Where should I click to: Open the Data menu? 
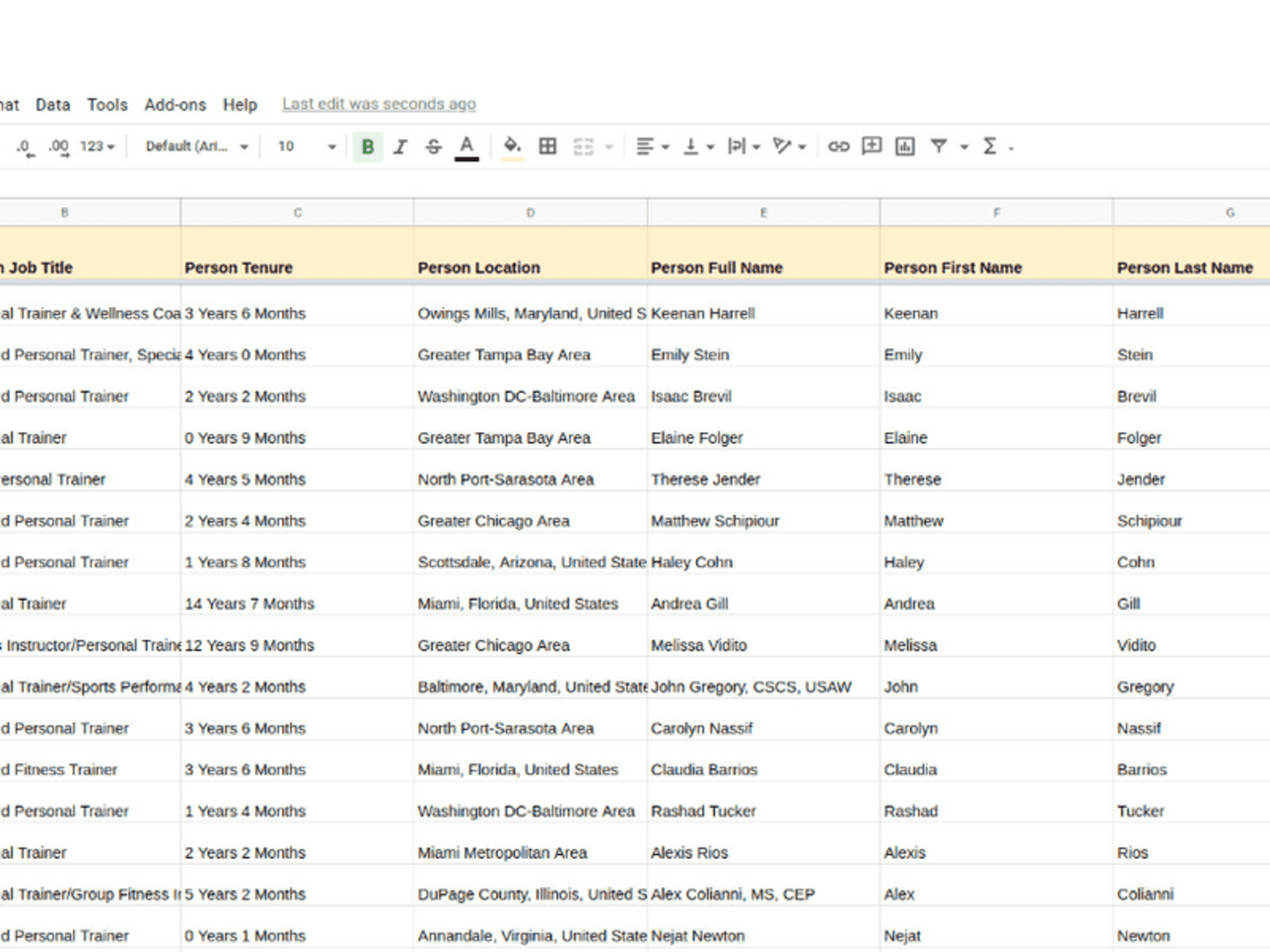[53, 105]
